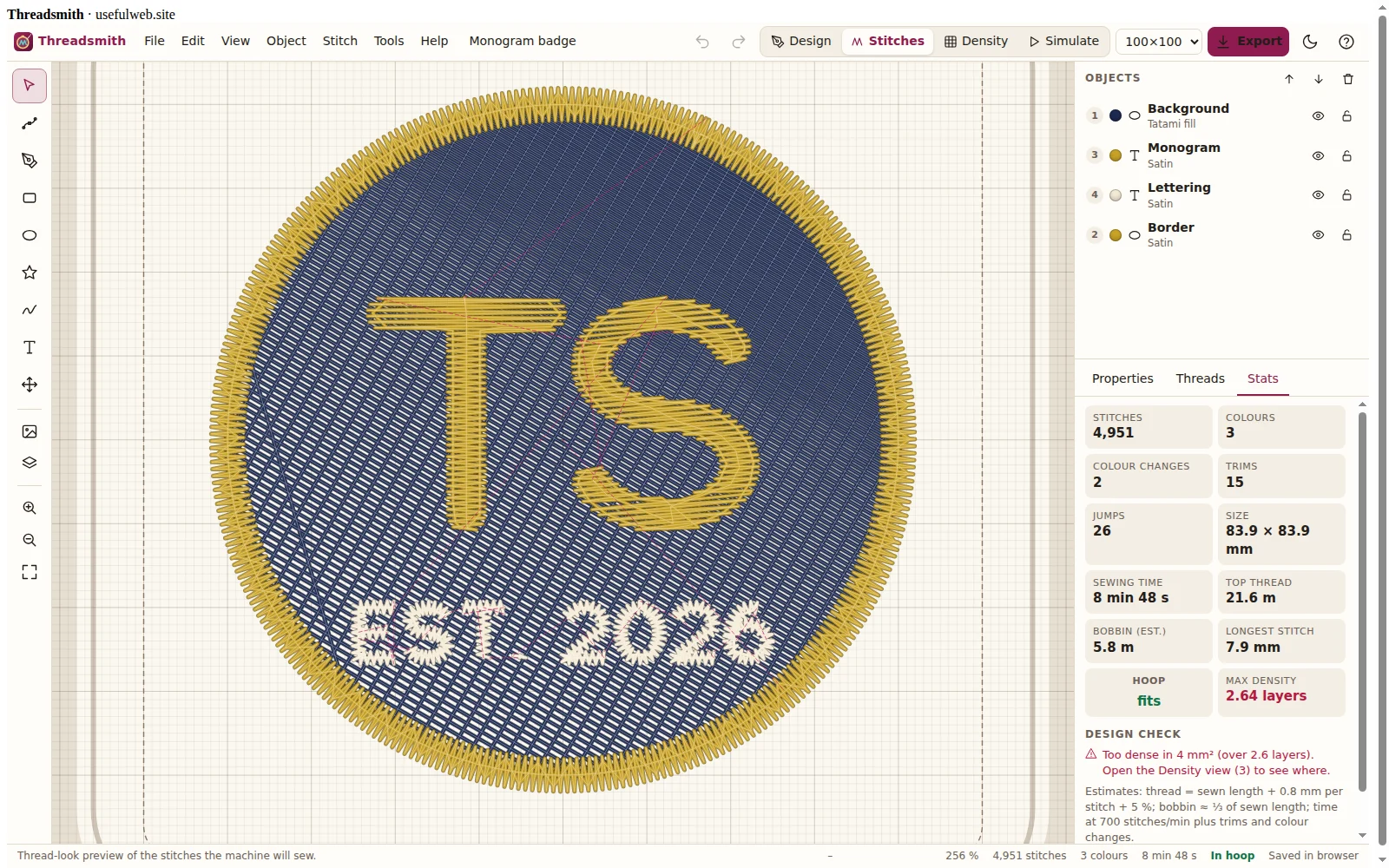
Task: Open the help question-mark icon
Action: (1346, 42)
